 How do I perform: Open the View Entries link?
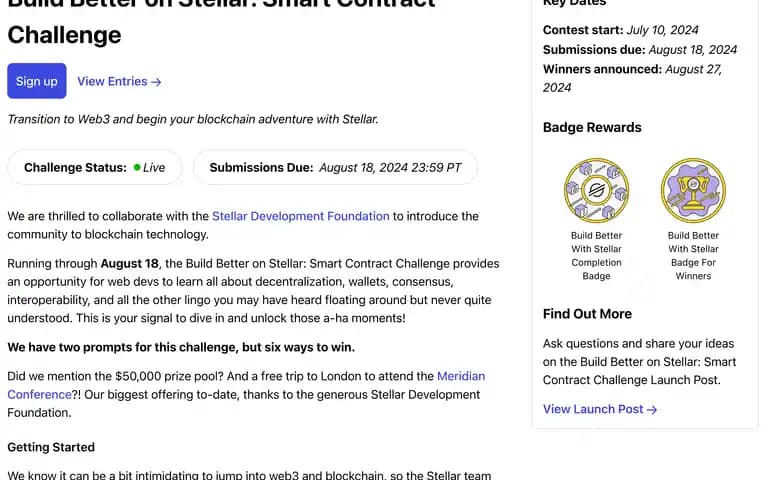[x=119, y=81]
